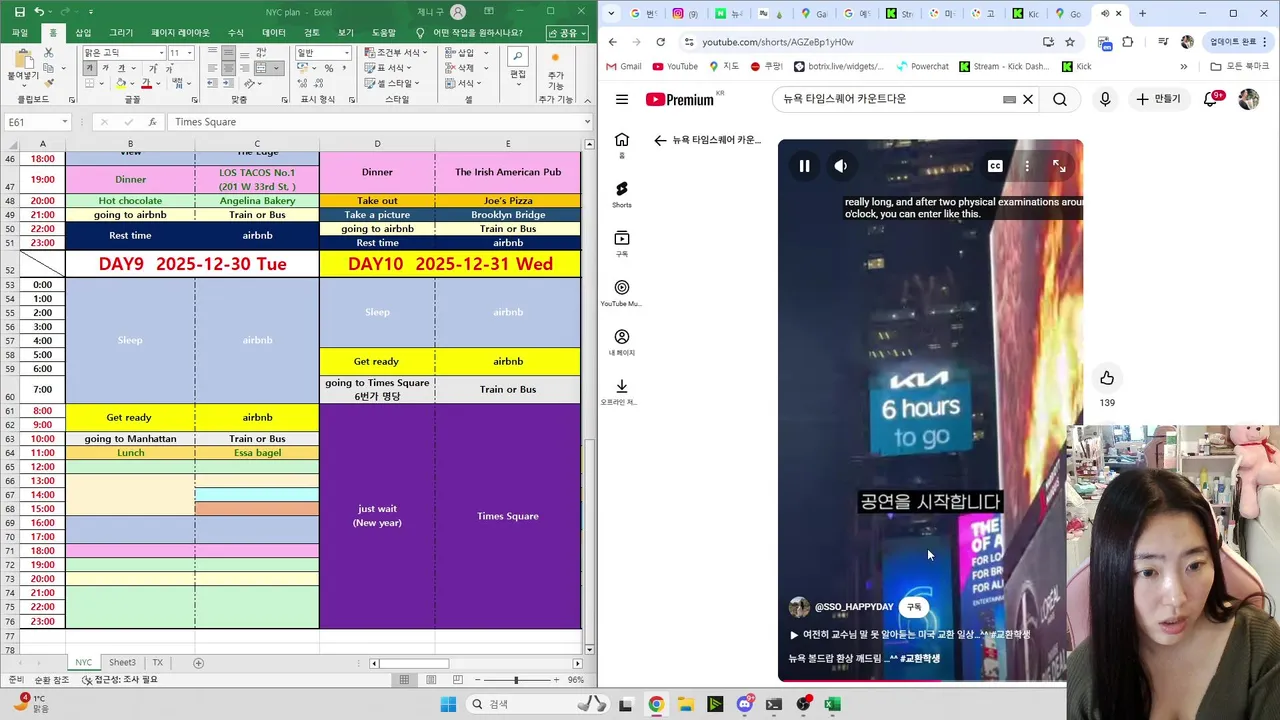Open Shorts in YouTube sidebar
This screenshot has width=1280, height=720.
[622, 194]
